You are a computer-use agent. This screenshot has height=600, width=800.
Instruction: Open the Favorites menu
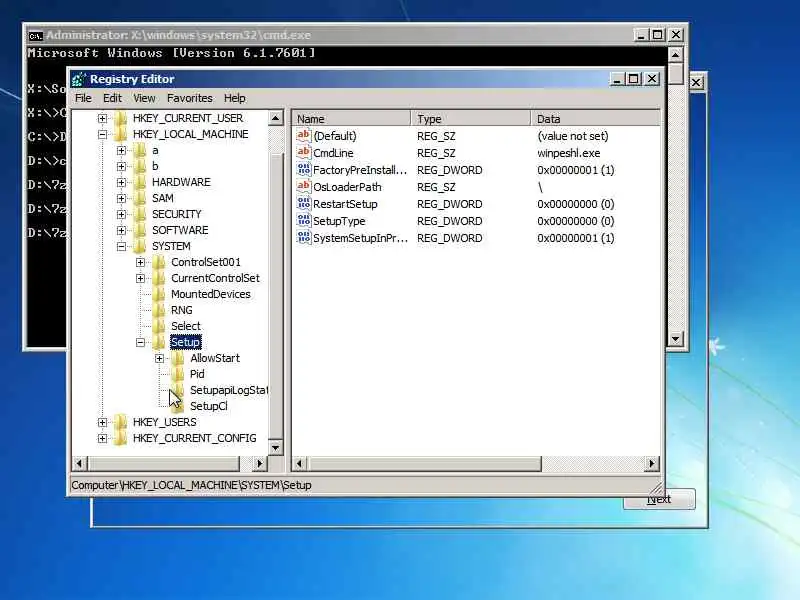coord(189,98)
